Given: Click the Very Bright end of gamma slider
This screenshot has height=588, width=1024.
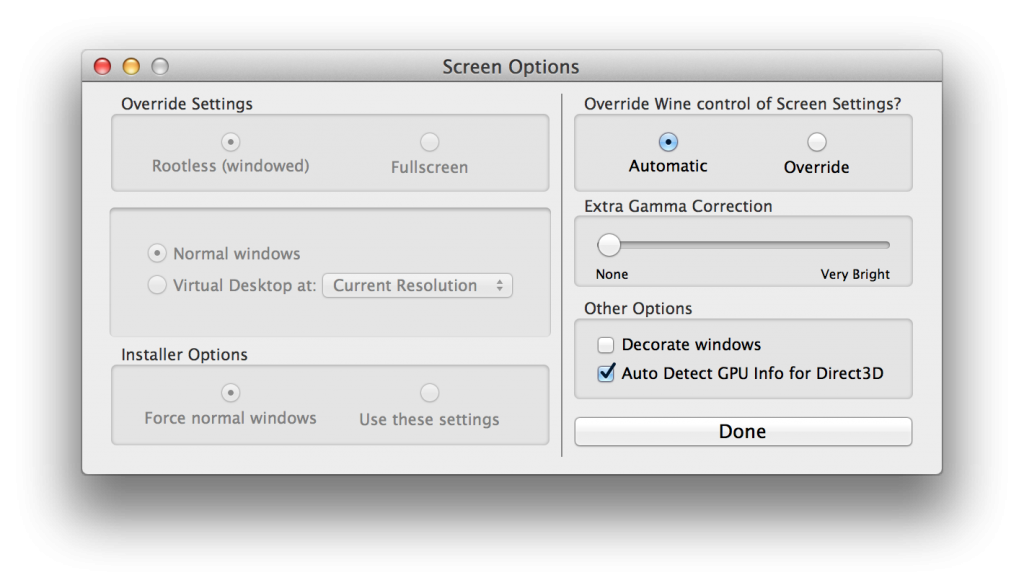Looking at the screenshot, I should tap(887, 245).
